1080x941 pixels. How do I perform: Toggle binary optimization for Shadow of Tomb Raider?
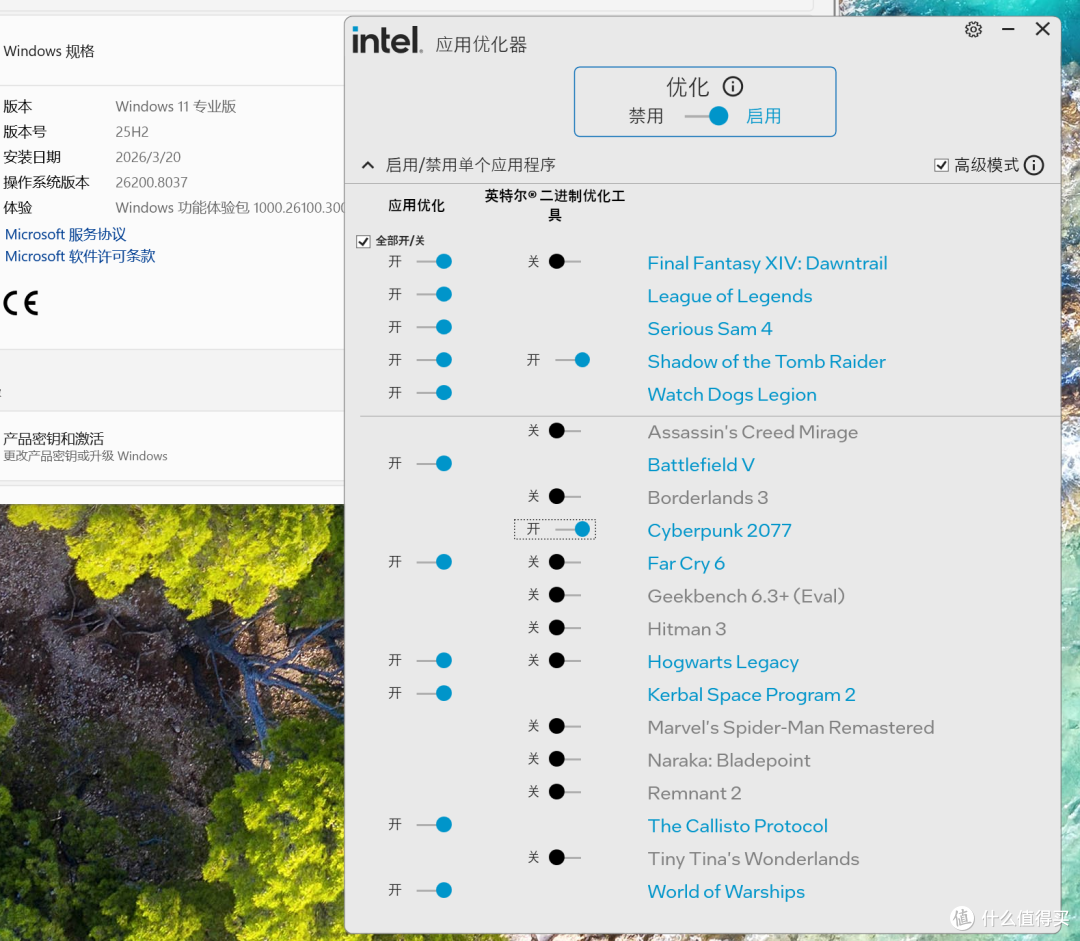pos(573,360)
